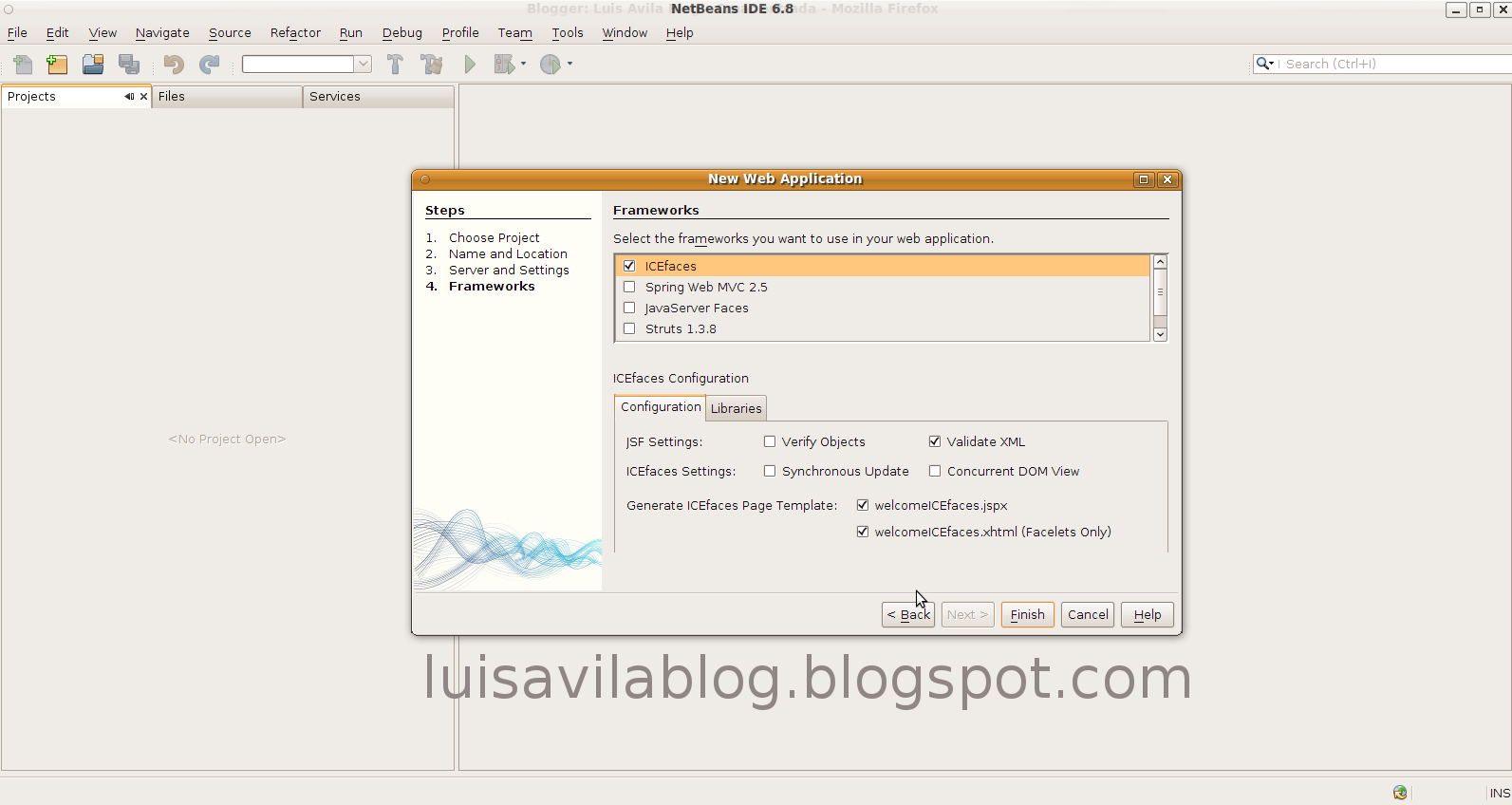
Task: Uncheck the welcomeICEfaces.xhtml (Facelets Only) checkbox
Action: tap(863, 532)
